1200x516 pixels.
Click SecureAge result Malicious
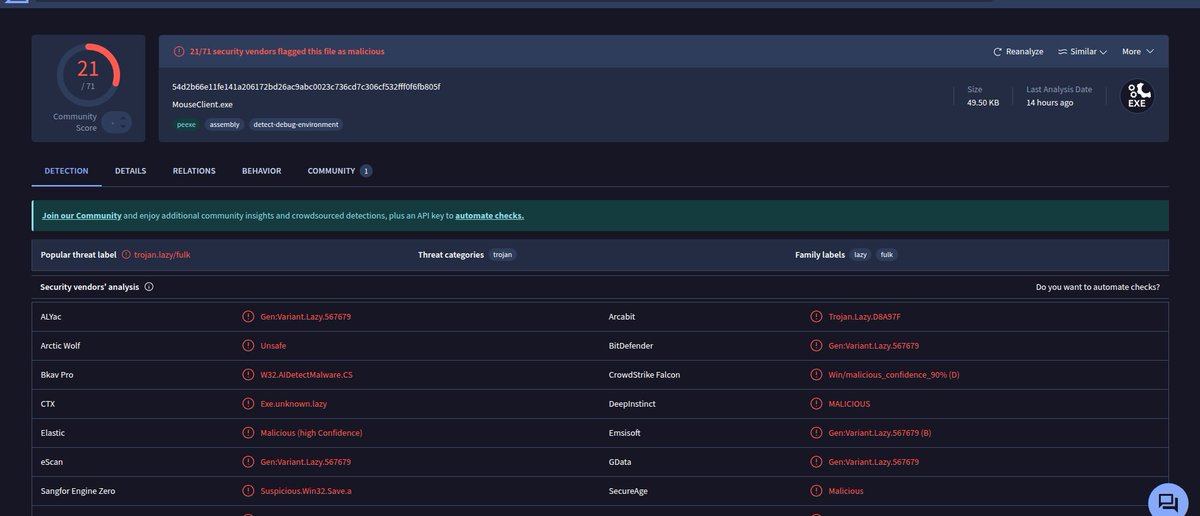(846, 491)
